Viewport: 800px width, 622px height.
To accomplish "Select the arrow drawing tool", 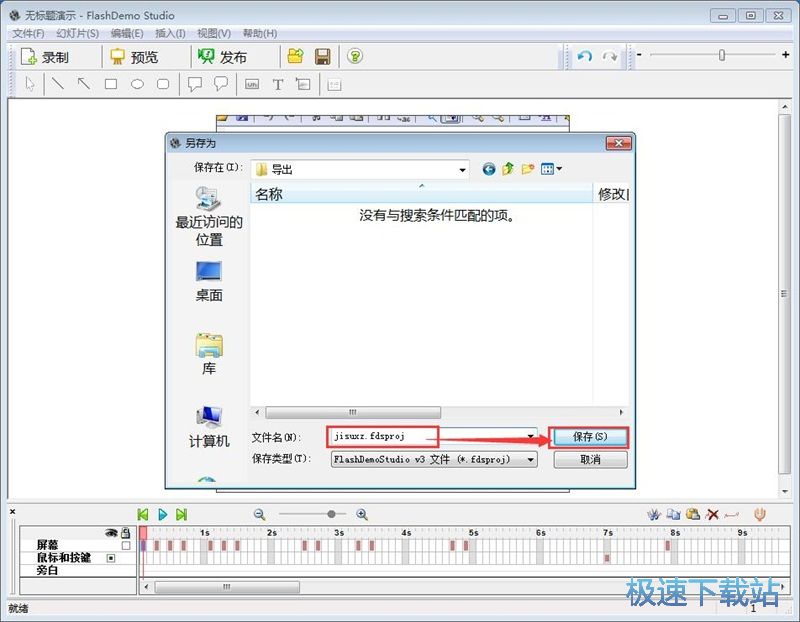I will [84, 83].
